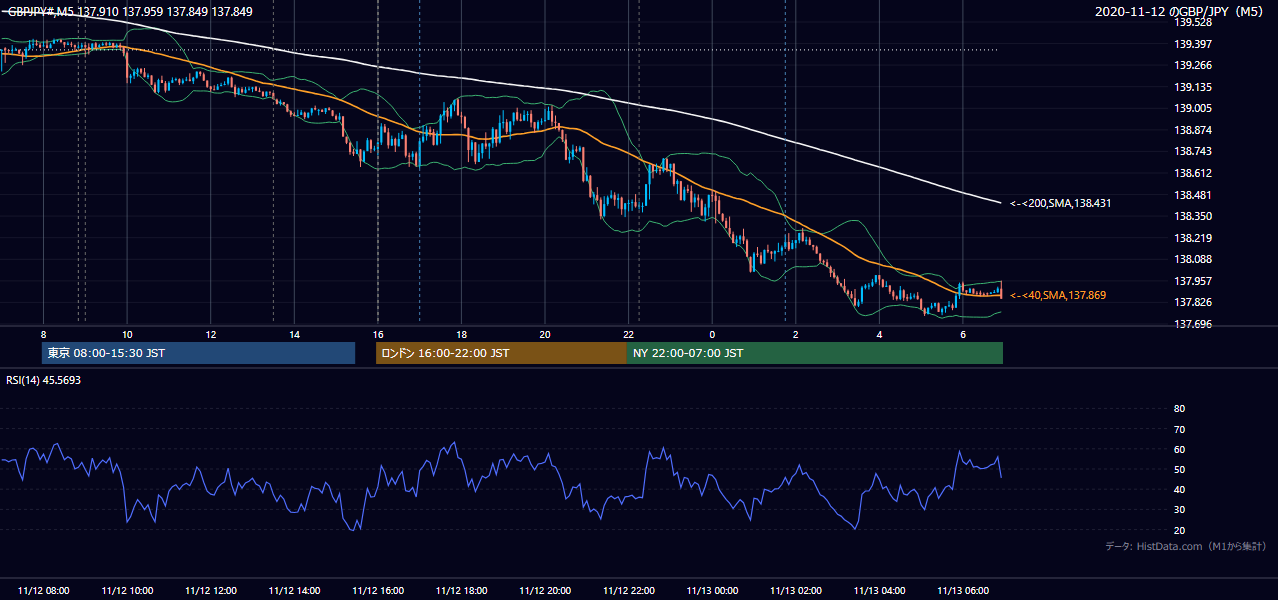Click price axis label 138.743
Image resolution: width=1278 pixels, height=600 pixels.
(1192, 152)
